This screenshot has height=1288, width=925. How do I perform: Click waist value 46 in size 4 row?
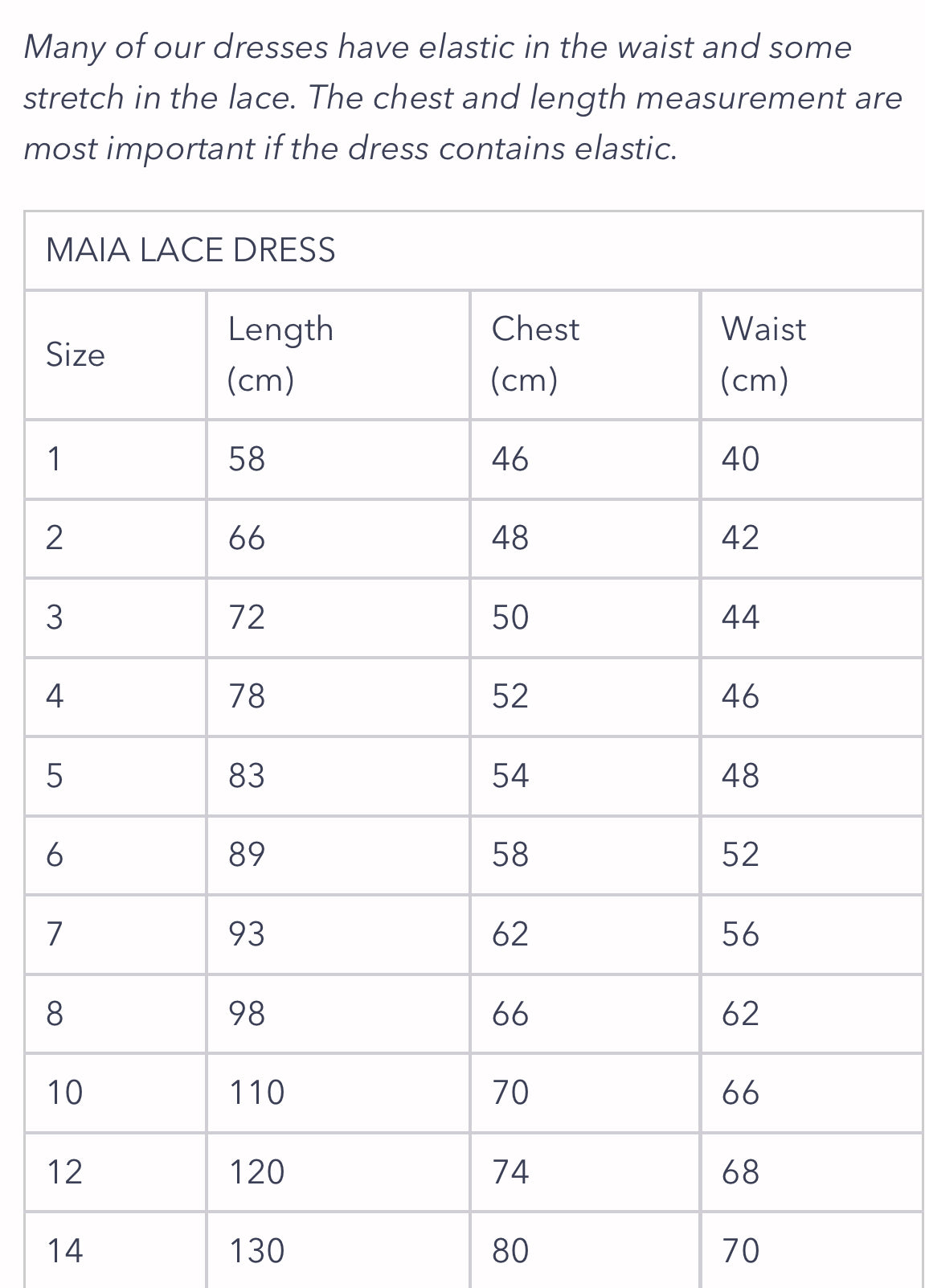pyautogui.click(x=740, y=696)
